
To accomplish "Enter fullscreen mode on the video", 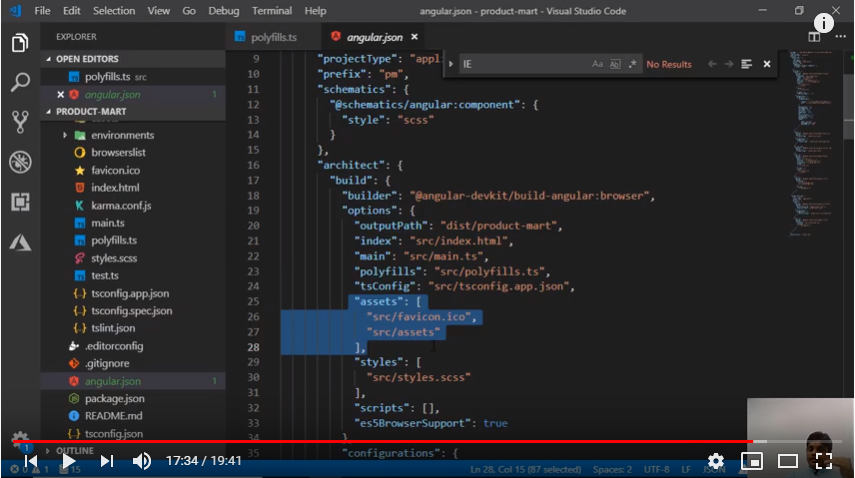I will [x=824, y=461].
